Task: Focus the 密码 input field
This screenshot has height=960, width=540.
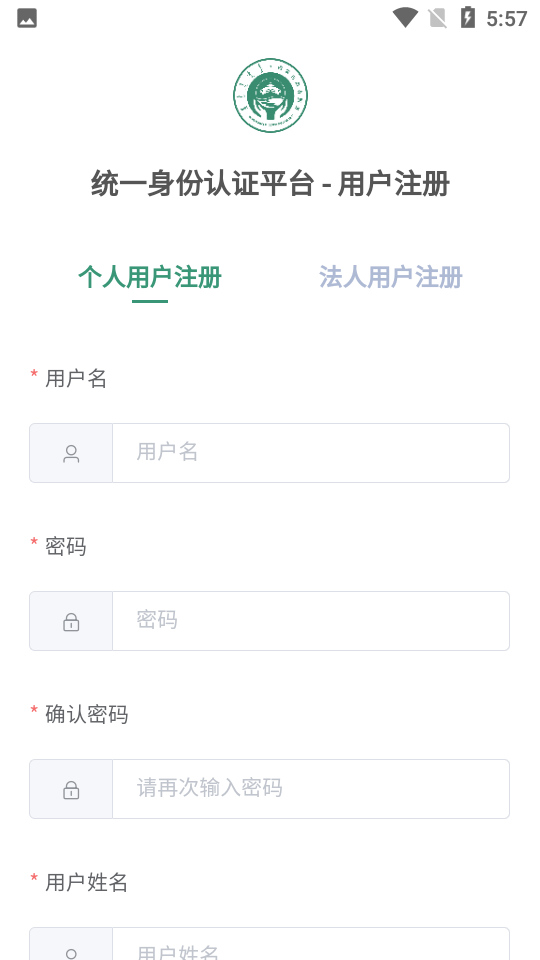Action: point(311,621)
